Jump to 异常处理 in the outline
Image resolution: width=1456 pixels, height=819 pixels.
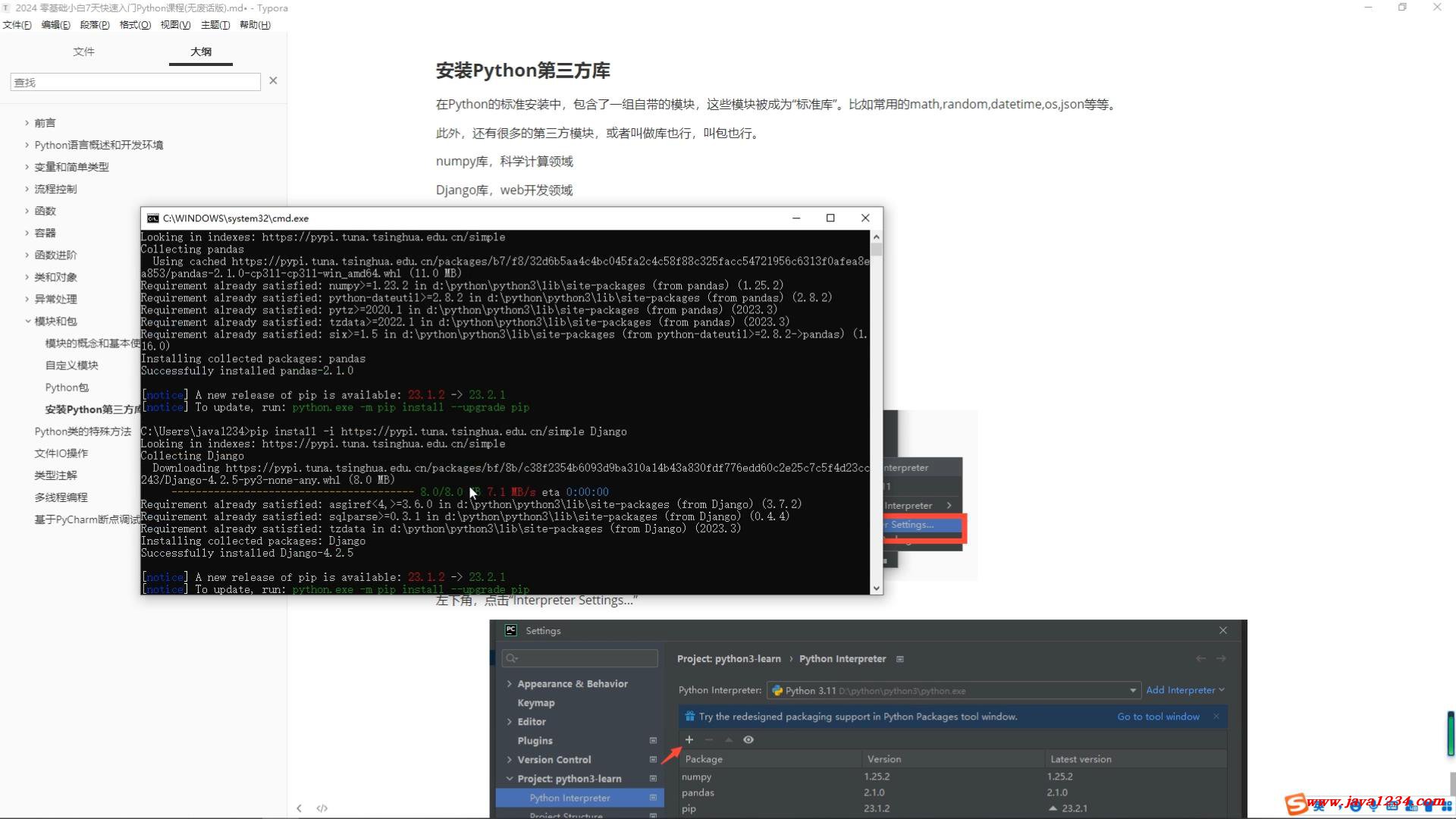pos(55,299)
